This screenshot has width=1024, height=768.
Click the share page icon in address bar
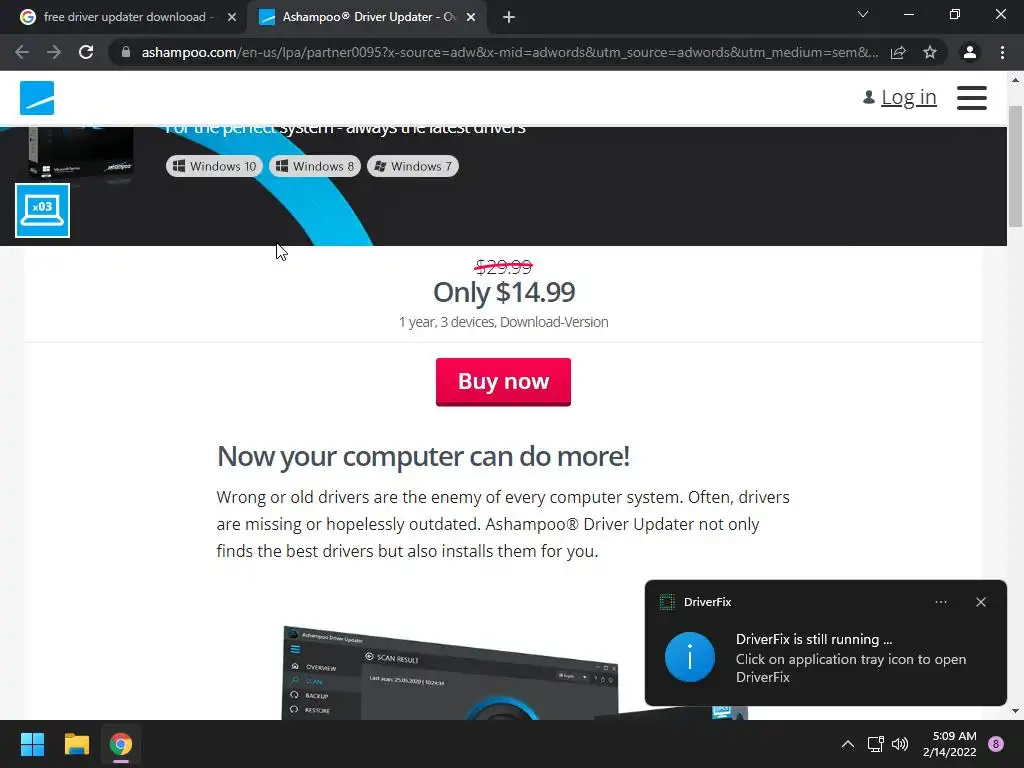pyautogui.click(x=898, y=52)
